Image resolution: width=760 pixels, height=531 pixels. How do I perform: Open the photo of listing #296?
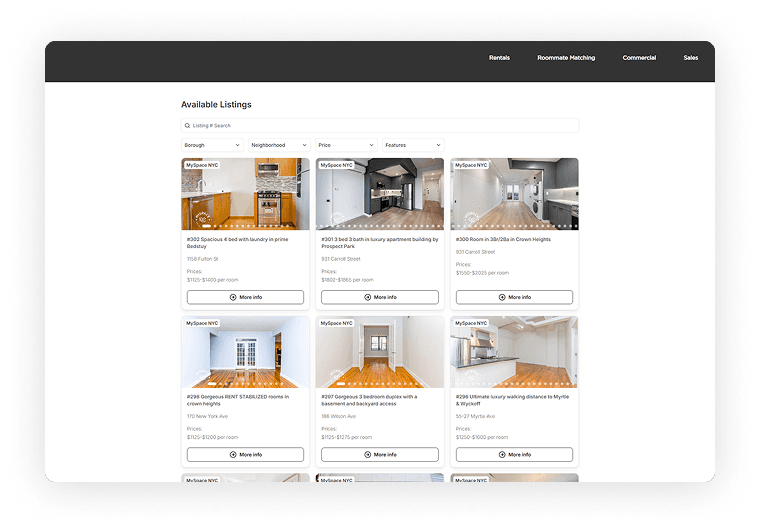point(514,352)
